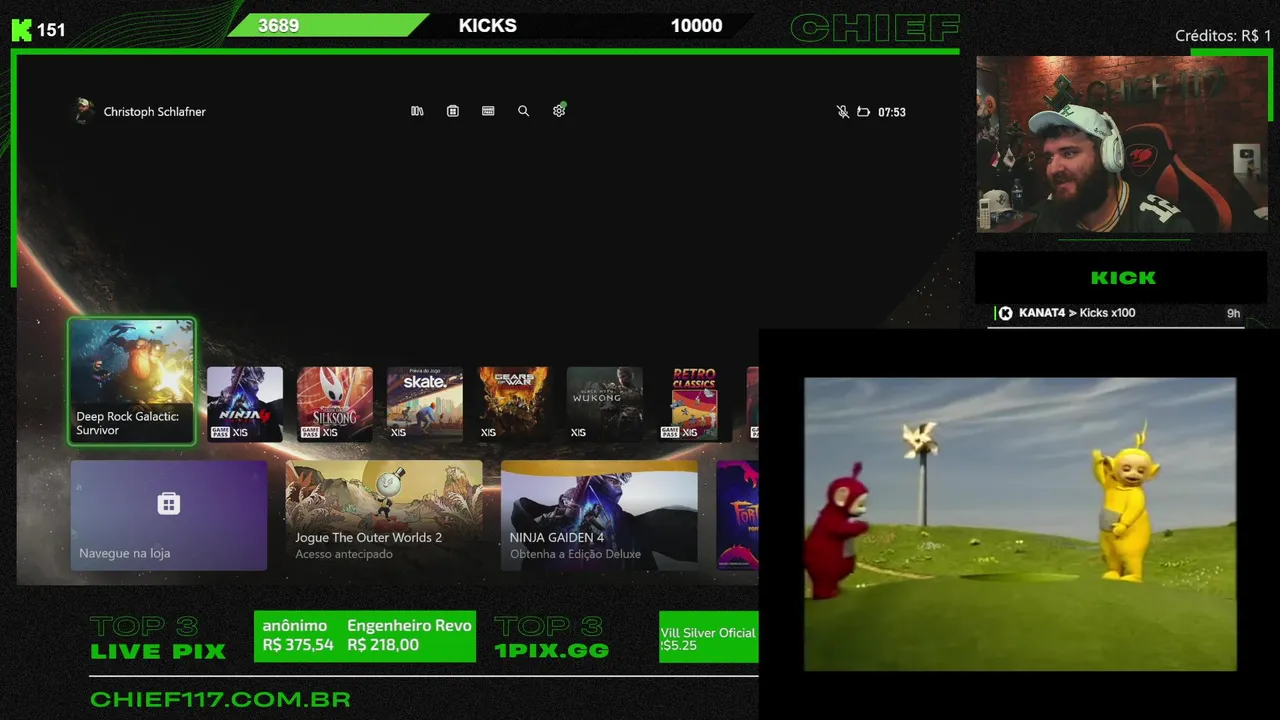Click the muted microphone status icon
This screenshot has width=1280, height=720.
pos(843,112)
